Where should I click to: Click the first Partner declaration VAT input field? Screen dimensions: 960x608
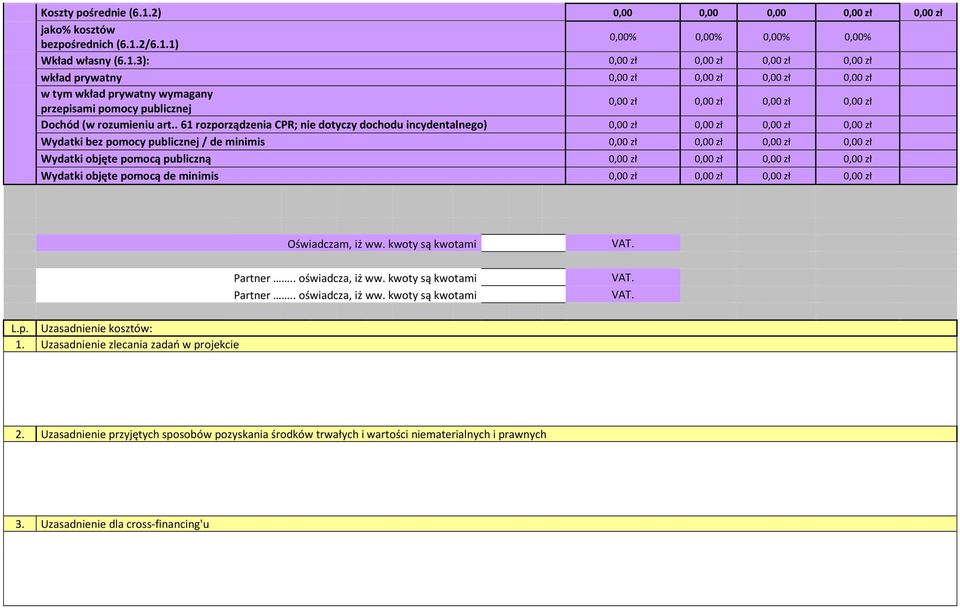(523, 277)
